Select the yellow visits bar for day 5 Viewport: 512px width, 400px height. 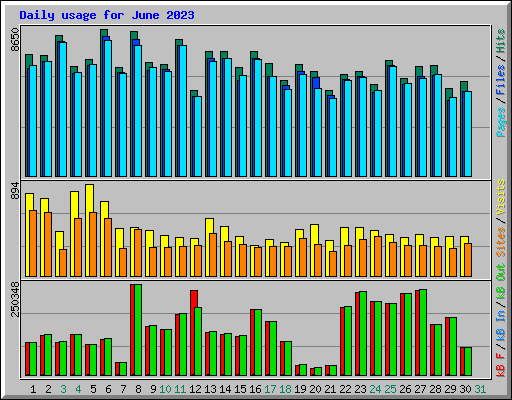point(88,230)
